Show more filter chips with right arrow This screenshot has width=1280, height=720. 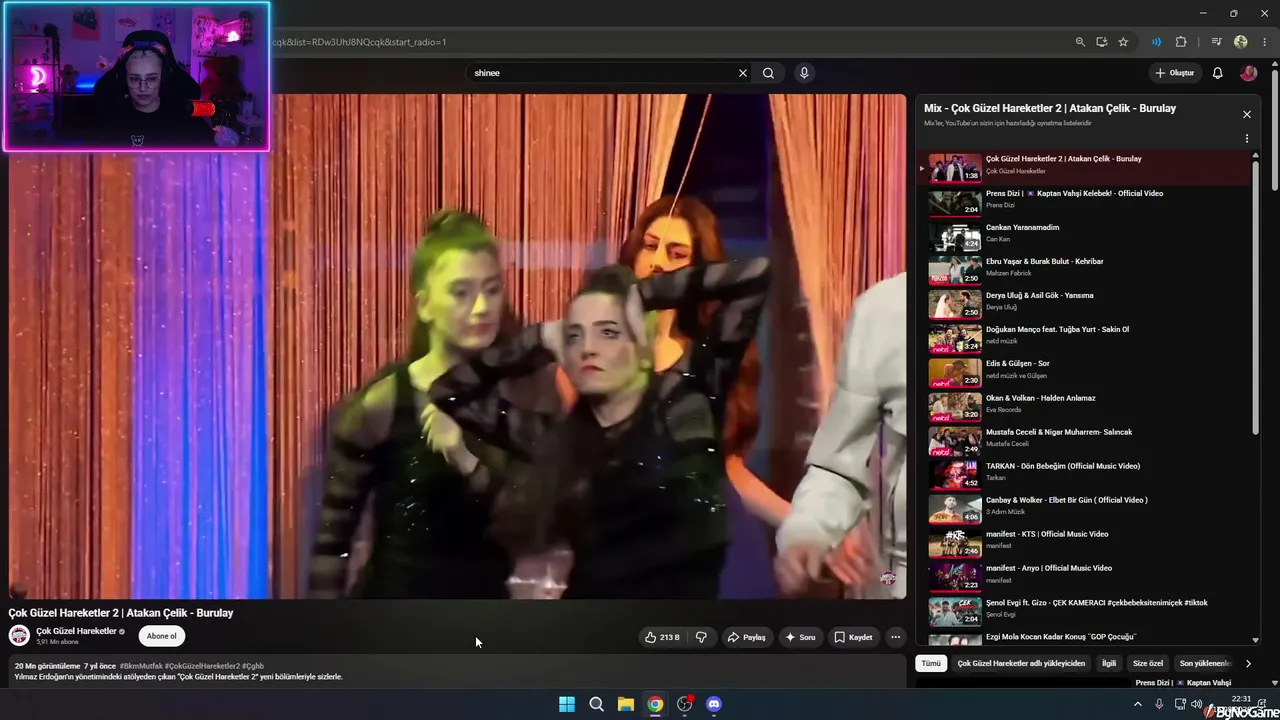(x=1248, y=663)
